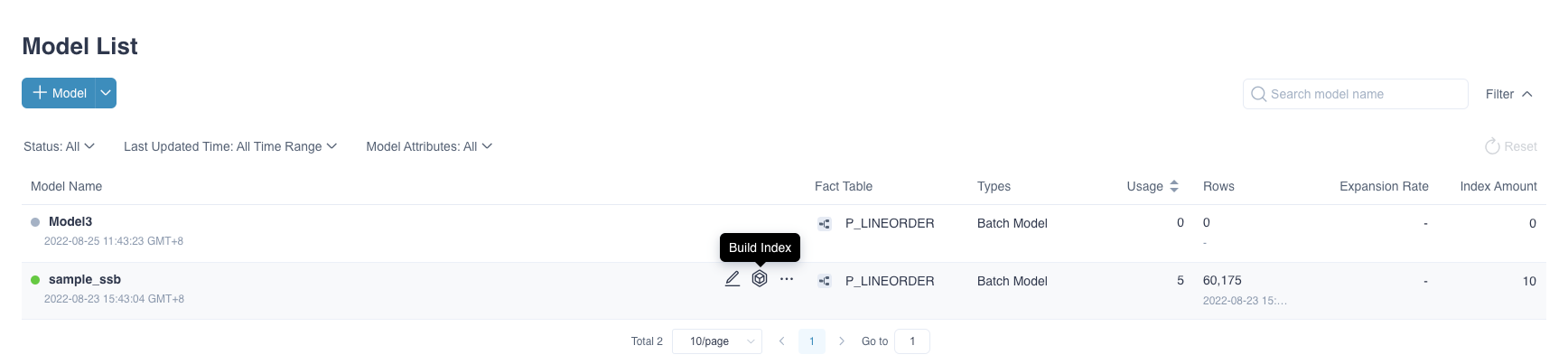Open the Last Updated Time filter dropdown

(x=230, y=146)
